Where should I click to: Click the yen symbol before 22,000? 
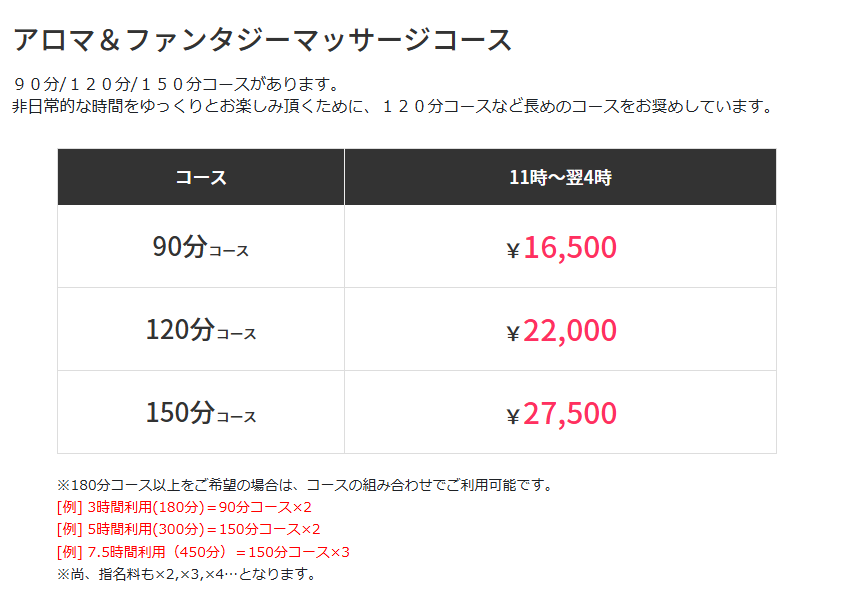pos(513,334)
